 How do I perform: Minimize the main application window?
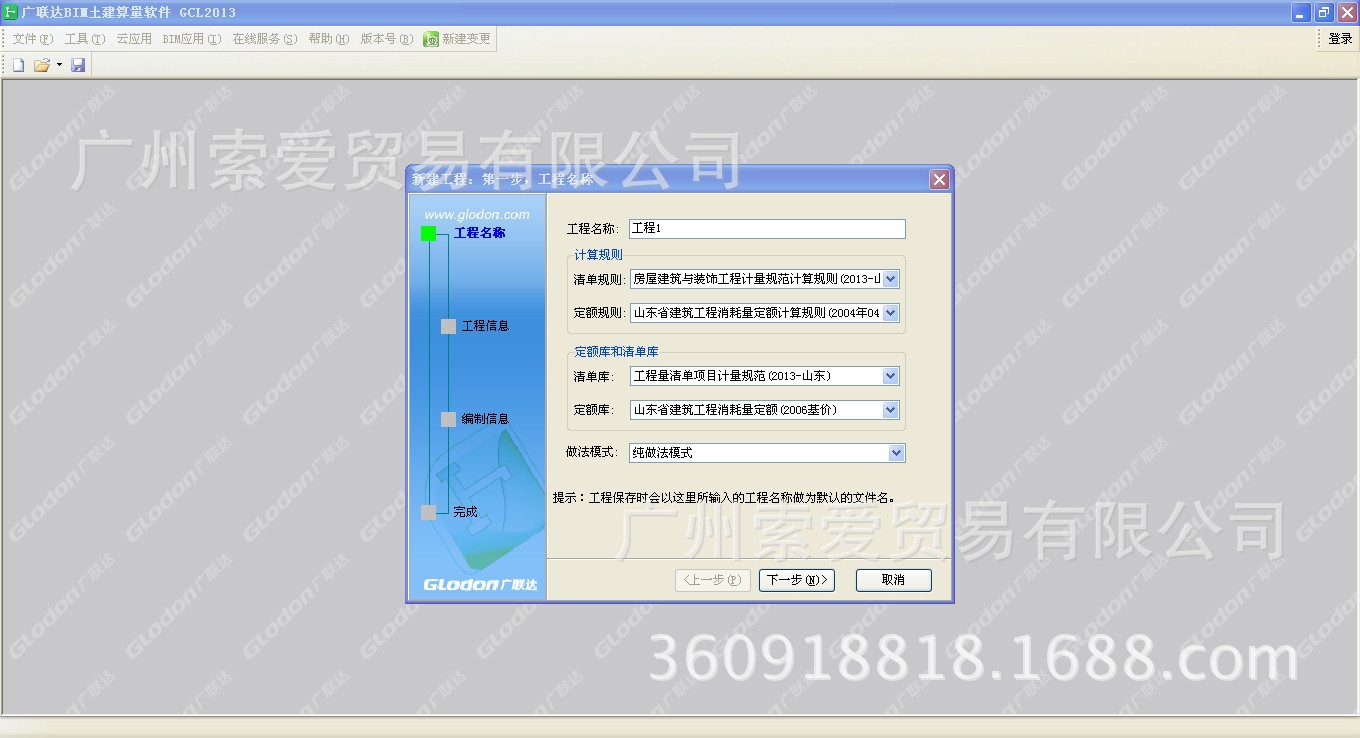click(1301, 12)
